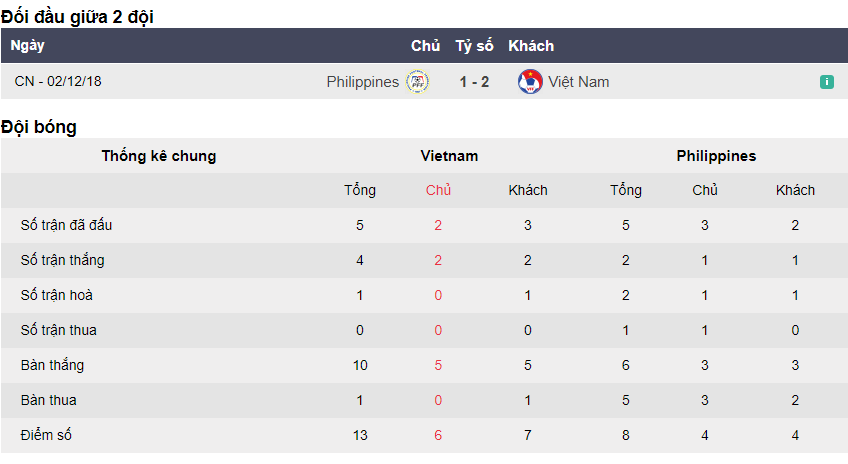Click the Việt Nam team crest icon
This screenshot has width=848, height=464.
[x=530, y=82]
